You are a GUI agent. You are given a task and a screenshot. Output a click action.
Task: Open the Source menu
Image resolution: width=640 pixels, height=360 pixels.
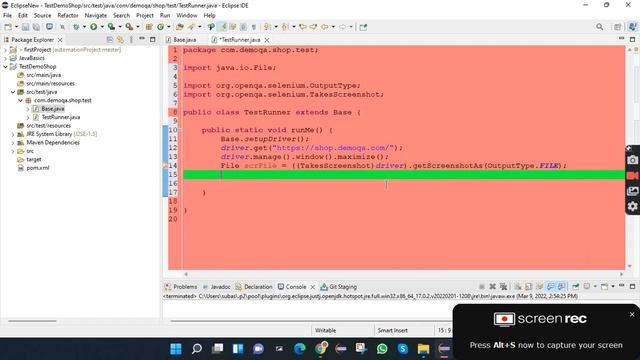point(42,16)
